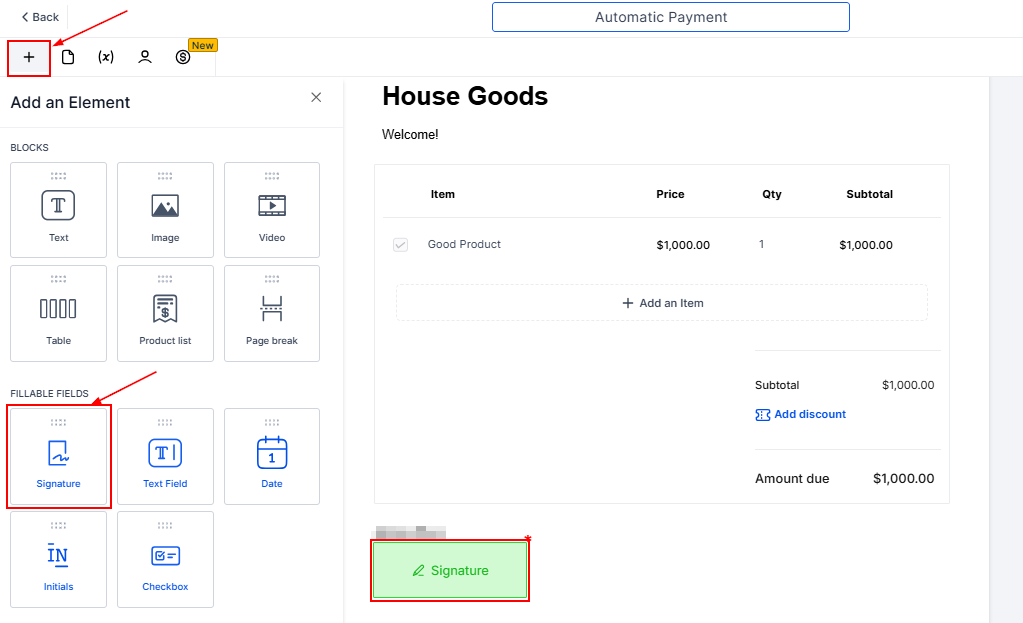Screen dimensions: 1023x623
Task: Click the Add discount link
Action: (x=801, y=414)
